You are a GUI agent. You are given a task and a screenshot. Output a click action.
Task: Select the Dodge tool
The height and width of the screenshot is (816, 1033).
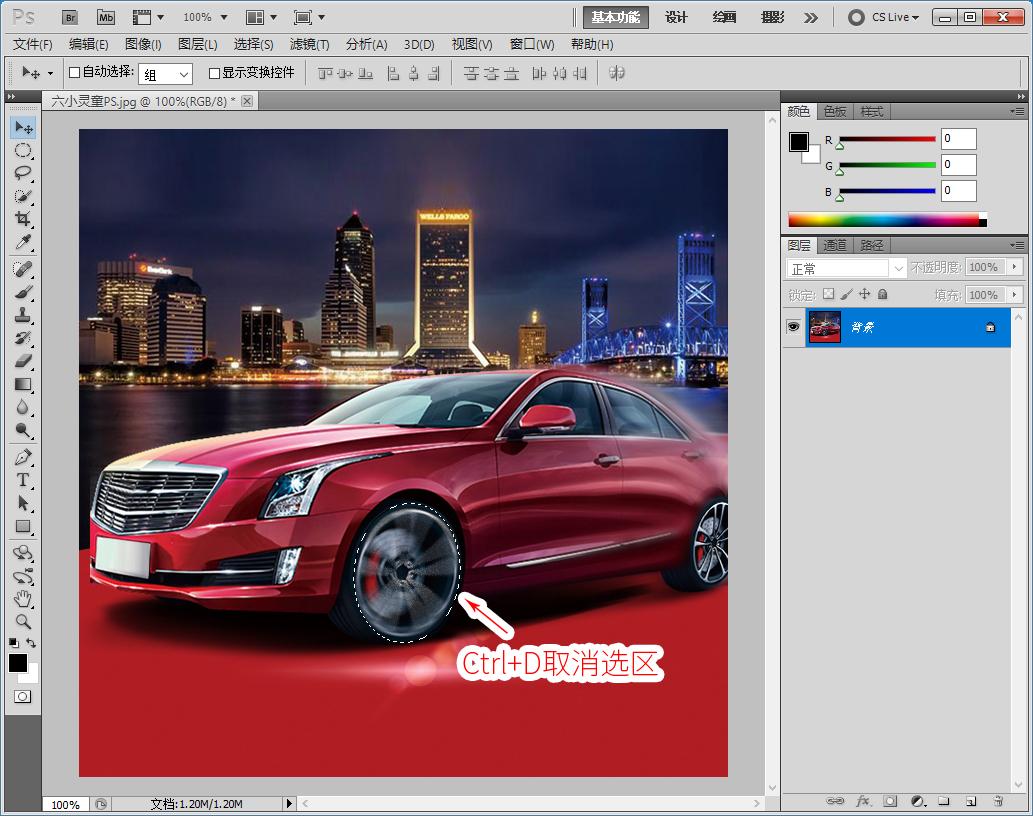coord(23,430)
